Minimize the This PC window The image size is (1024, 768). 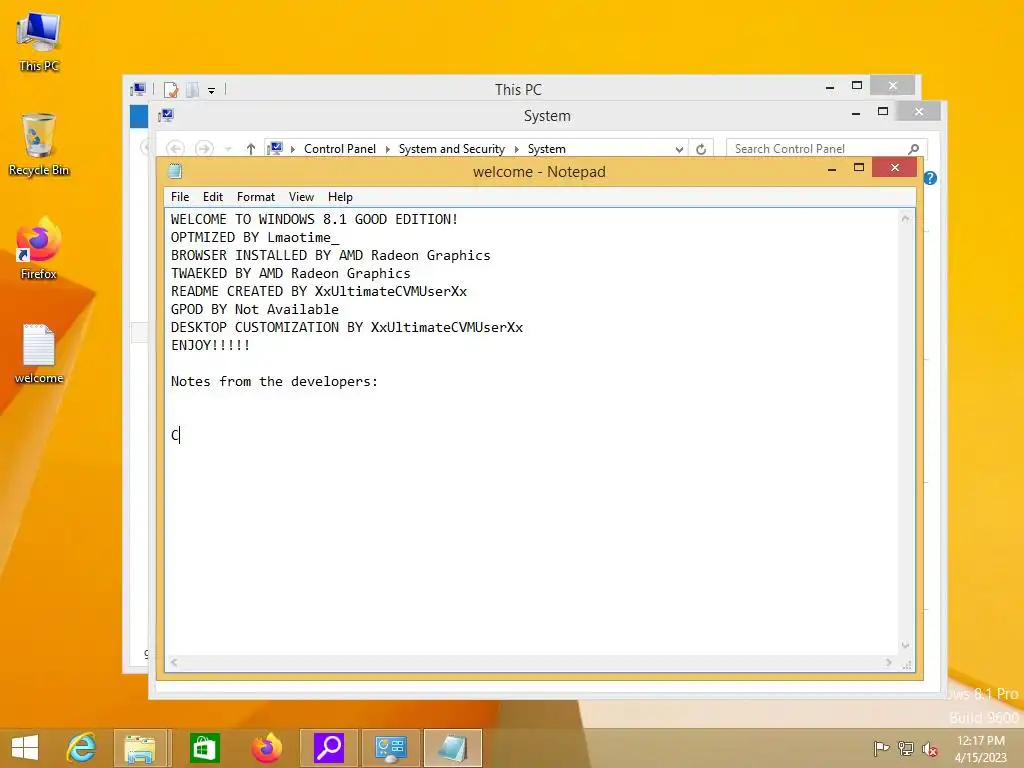pyautogui.click(x=829, y=87)
